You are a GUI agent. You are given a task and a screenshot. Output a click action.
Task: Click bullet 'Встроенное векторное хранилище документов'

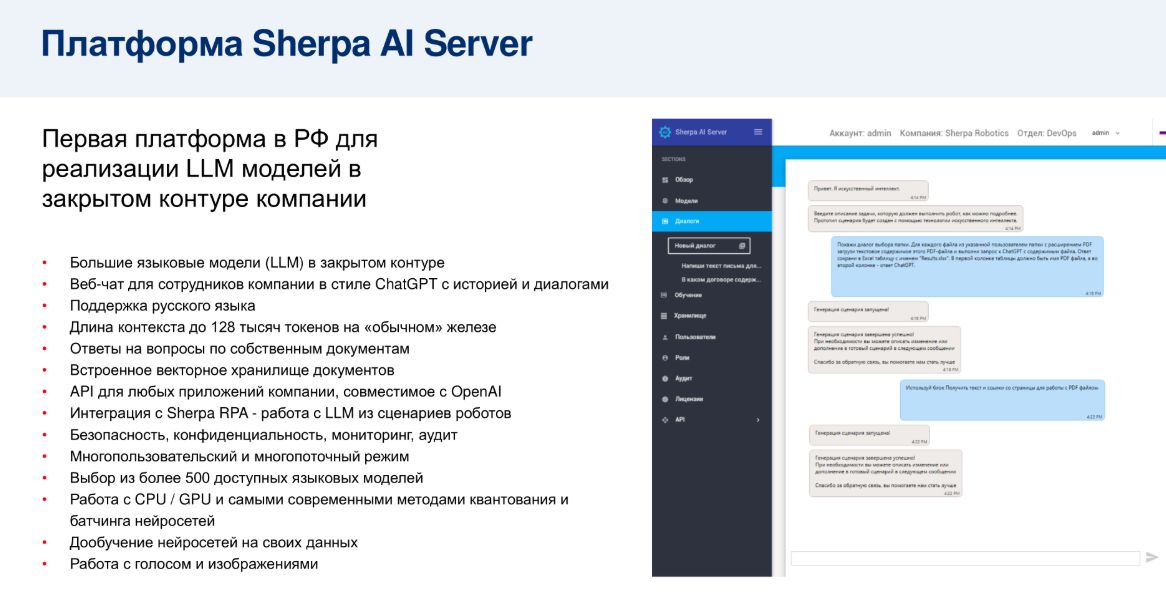232,370
